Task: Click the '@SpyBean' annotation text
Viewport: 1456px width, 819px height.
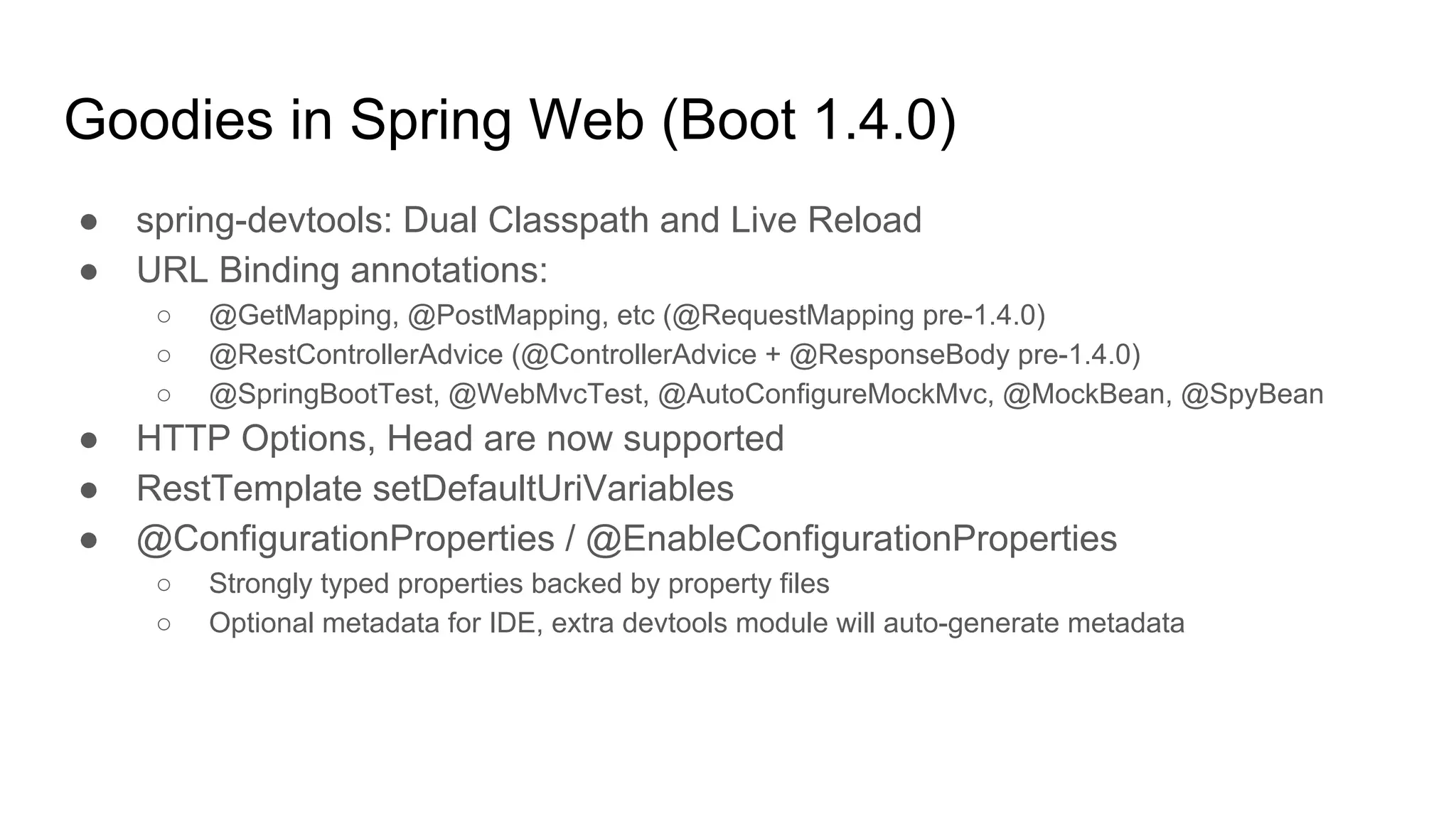Action: [x=1252, y=395]
